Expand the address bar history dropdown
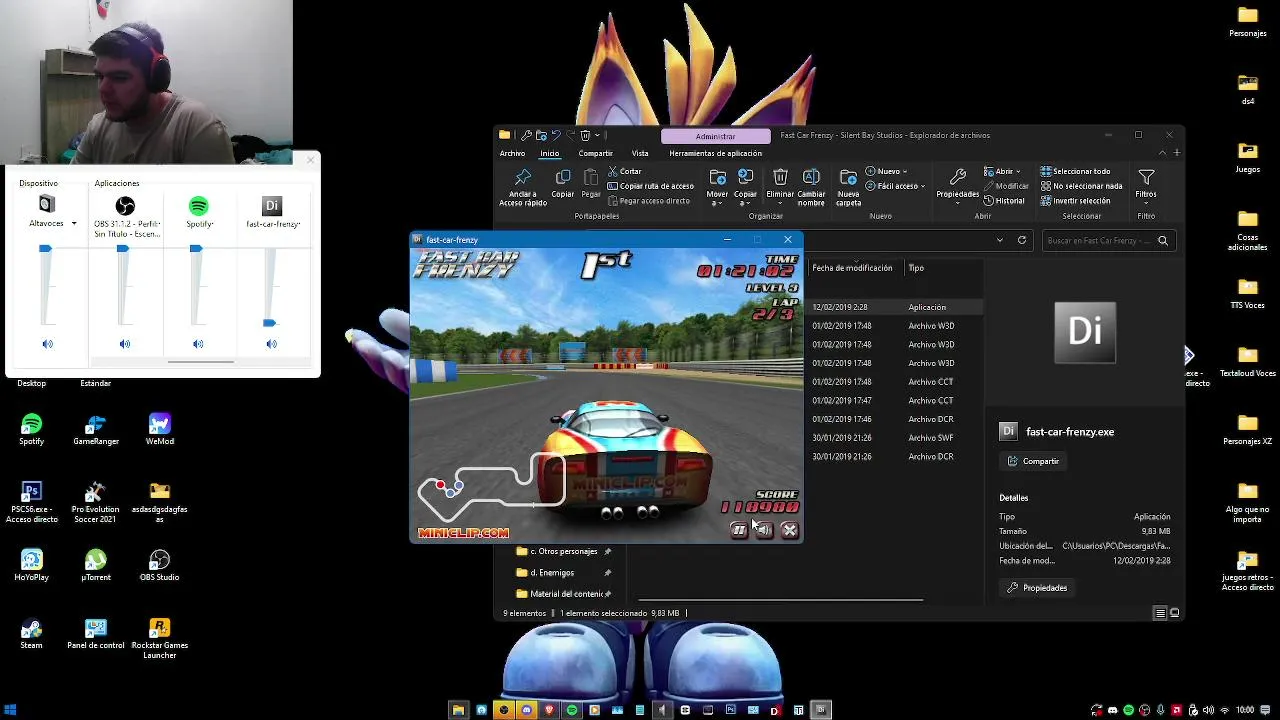This screenshot has width=1280, height=720. tap(999, 240)
